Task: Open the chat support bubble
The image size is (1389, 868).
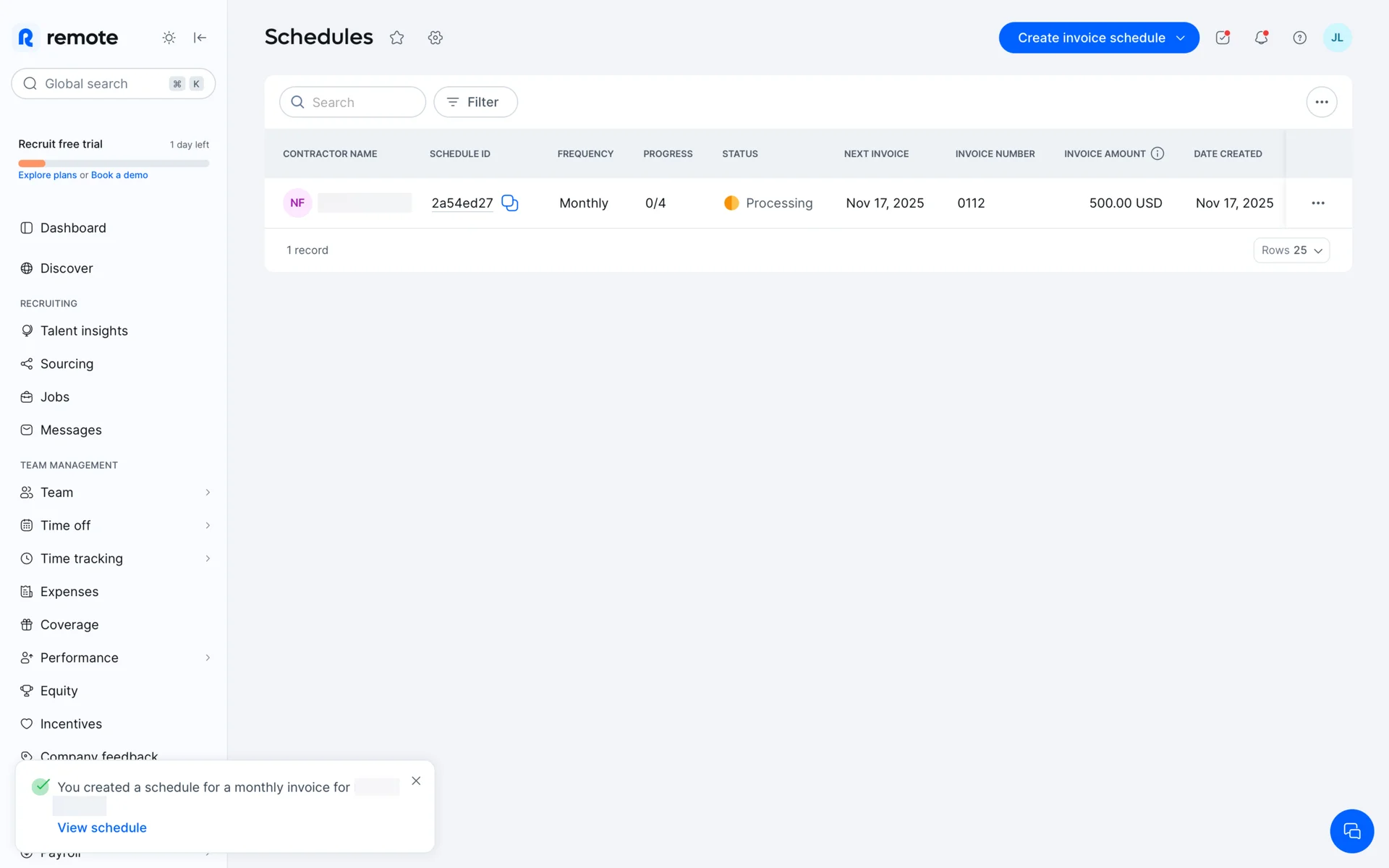Action: coord(1351,831)
